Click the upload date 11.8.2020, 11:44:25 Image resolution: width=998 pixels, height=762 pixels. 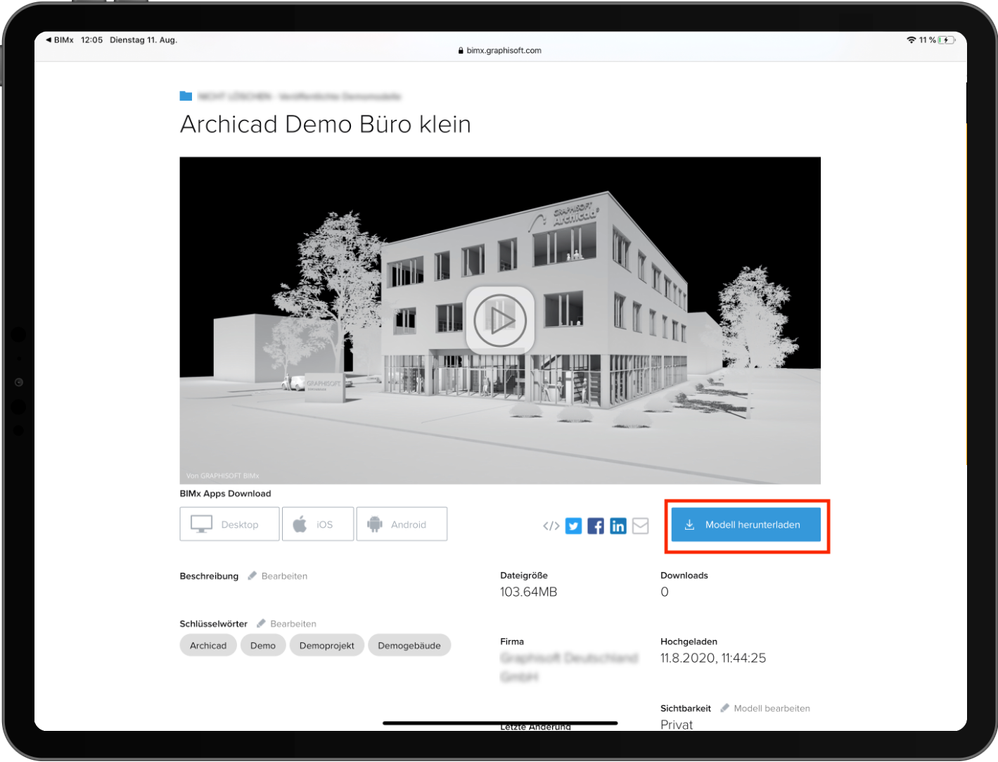click(x=713, y=658)
